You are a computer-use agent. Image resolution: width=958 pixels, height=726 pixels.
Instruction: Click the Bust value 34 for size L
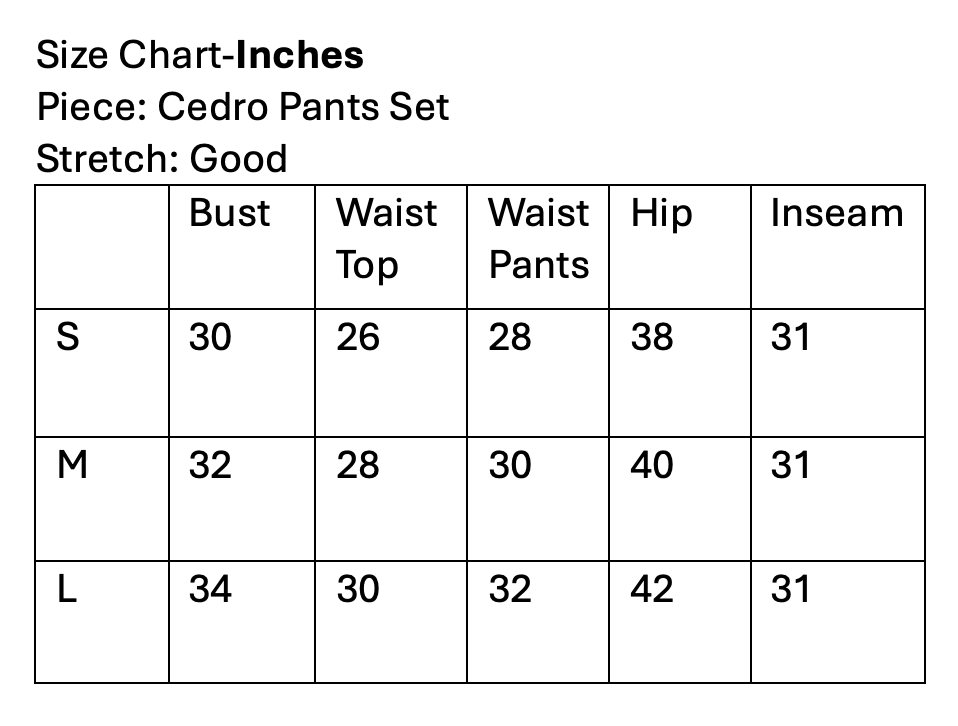210,589
